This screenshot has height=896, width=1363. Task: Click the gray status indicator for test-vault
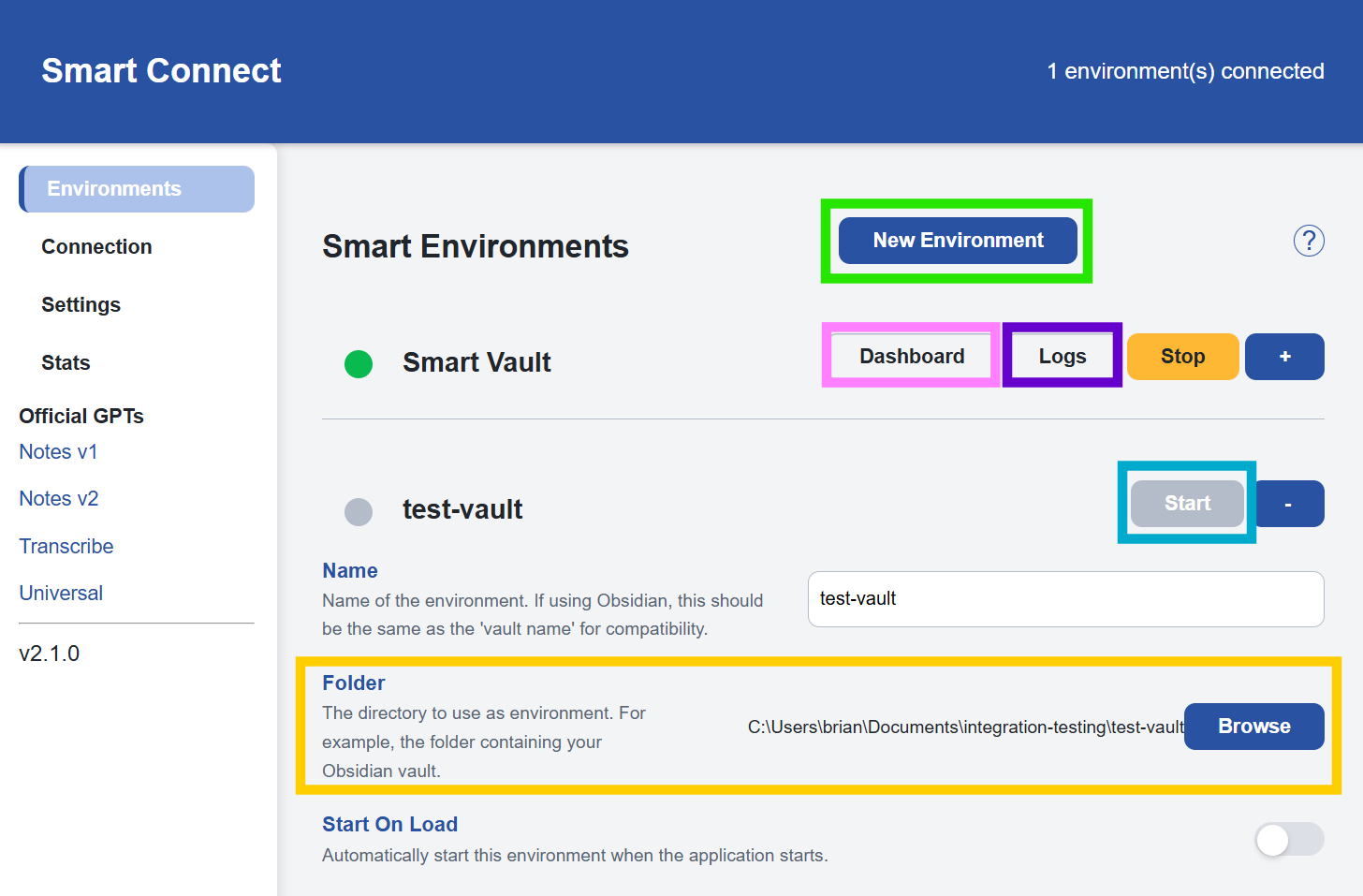tap(359, 511)
